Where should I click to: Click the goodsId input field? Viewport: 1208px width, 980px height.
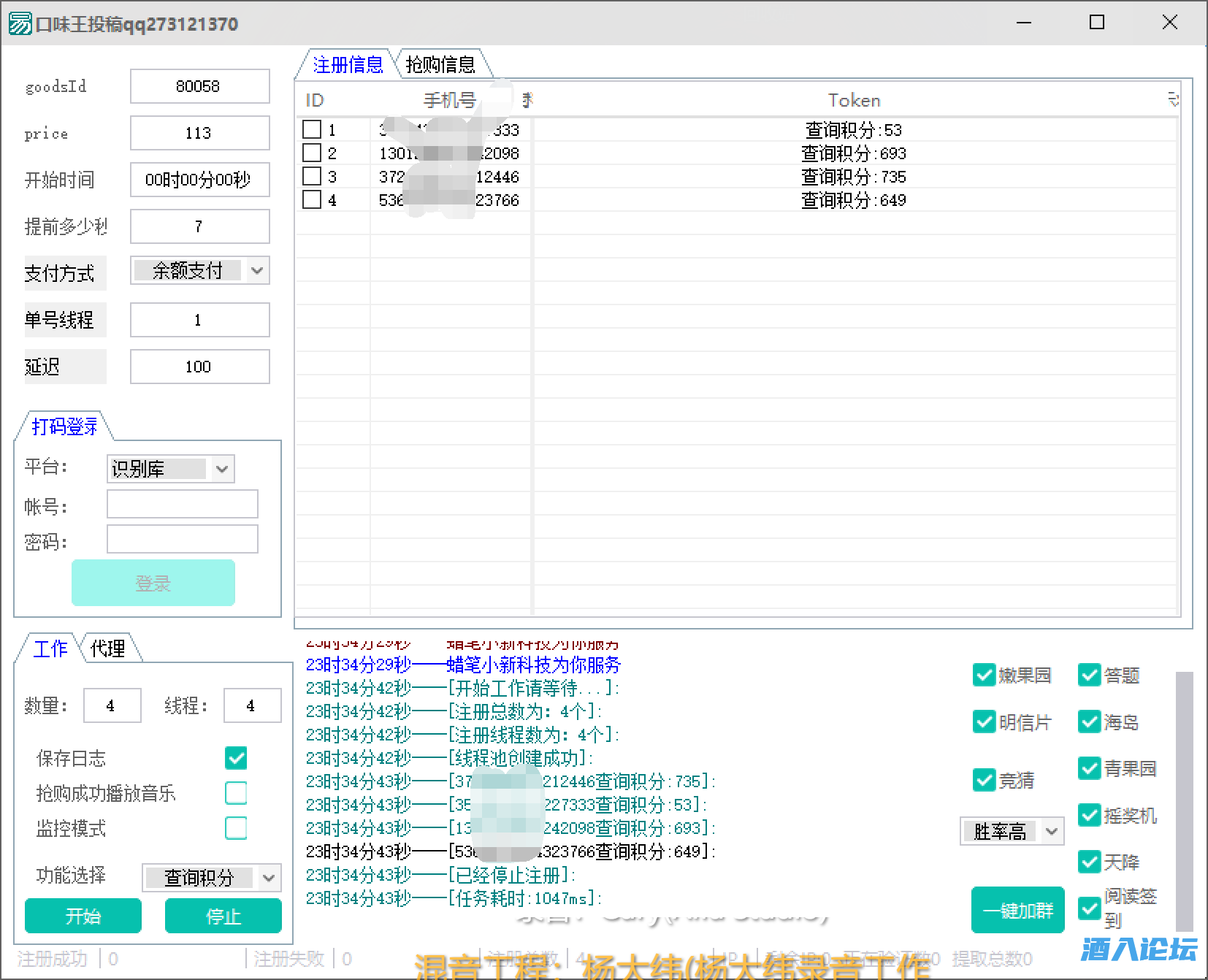pyautogui.click(x=199, y=86)
